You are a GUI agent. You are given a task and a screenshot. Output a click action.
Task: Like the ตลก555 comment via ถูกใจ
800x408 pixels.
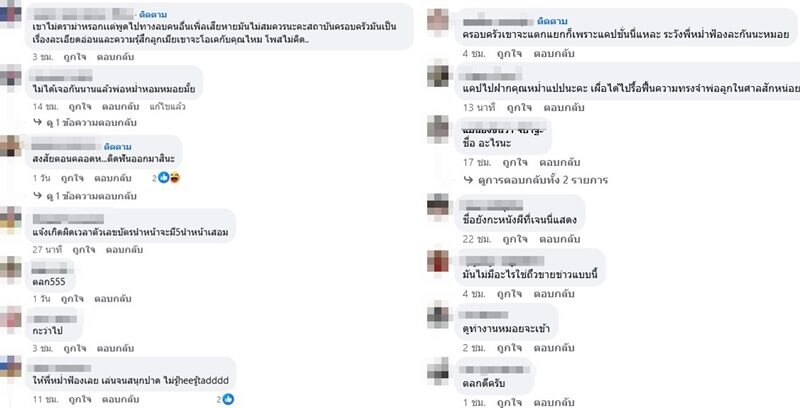(72, 298)
